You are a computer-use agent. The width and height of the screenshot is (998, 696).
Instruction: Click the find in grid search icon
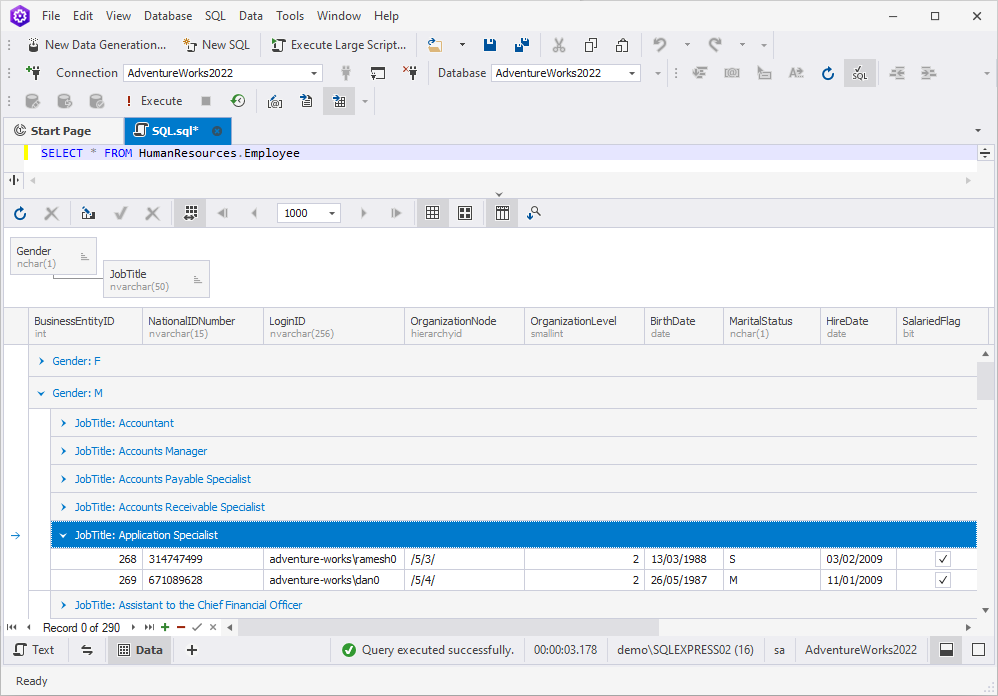pyautogui.click(x=533, y=213)
